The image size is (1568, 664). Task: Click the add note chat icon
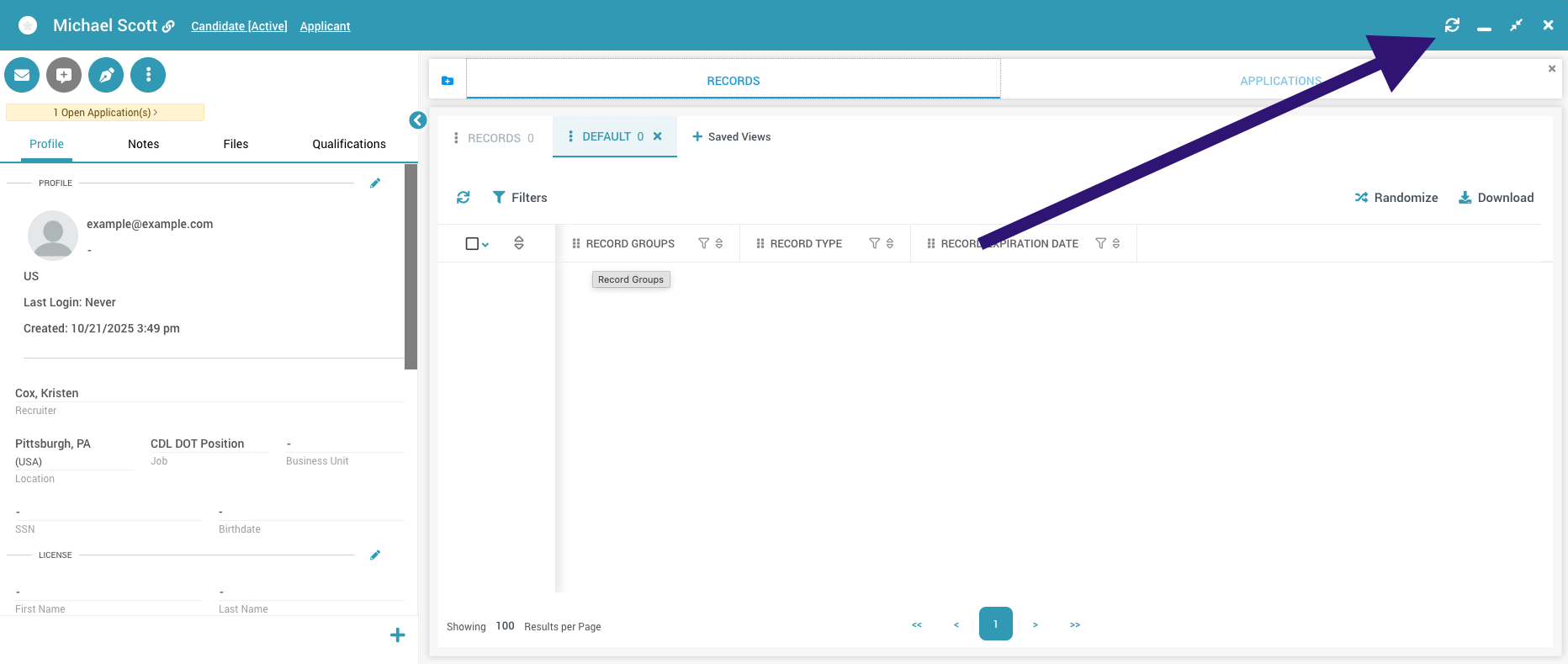click(64, 75)
